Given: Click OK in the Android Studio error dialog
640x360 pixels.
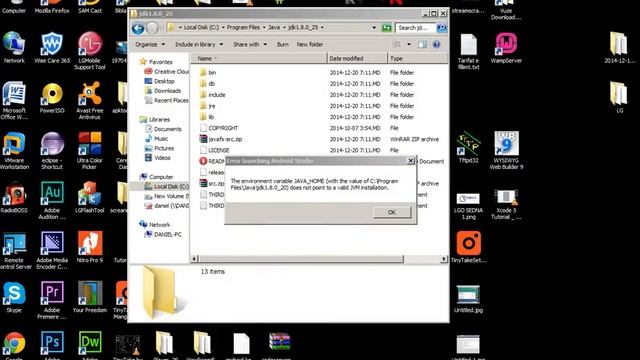Looking at the screenshot, I should click(x=391, y=212).
